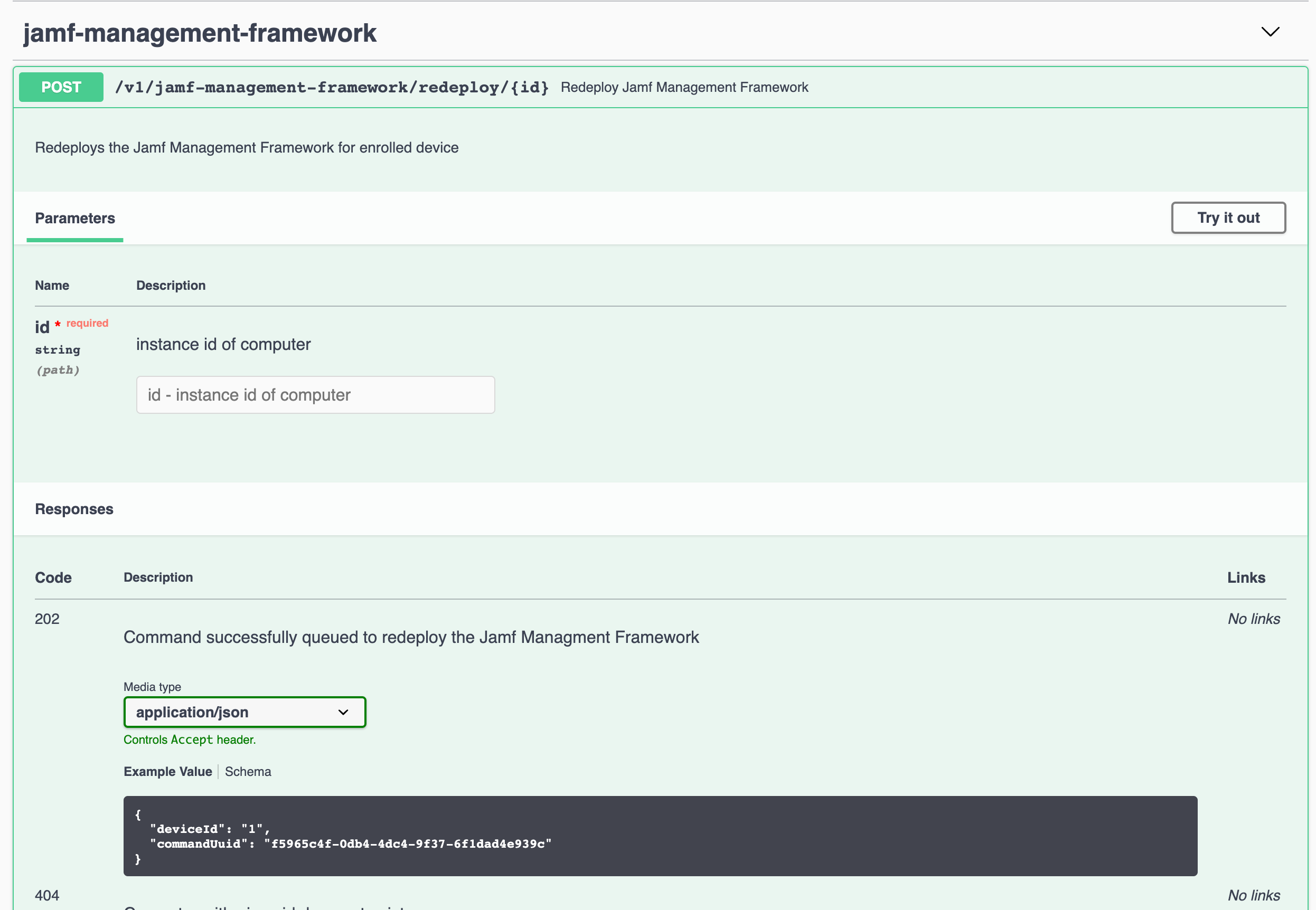Click the Description header in Parameters table
Image resolution: width=1316 pixels, height=910 pixels.
171,286
